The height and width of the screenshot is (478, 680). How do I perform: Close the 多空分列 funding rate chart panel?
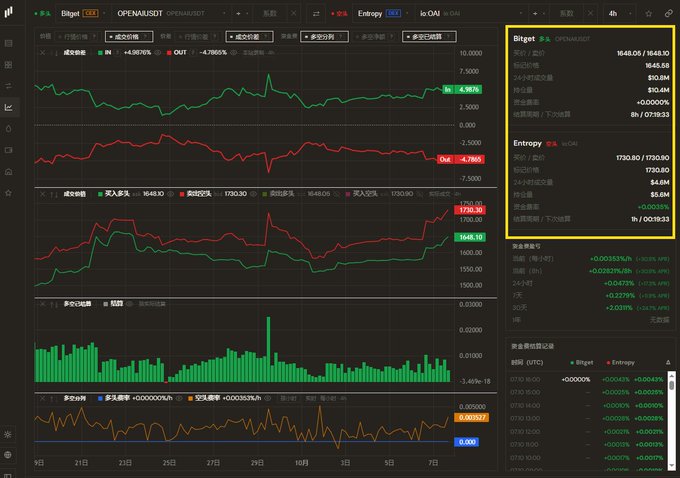coord(42,398)
